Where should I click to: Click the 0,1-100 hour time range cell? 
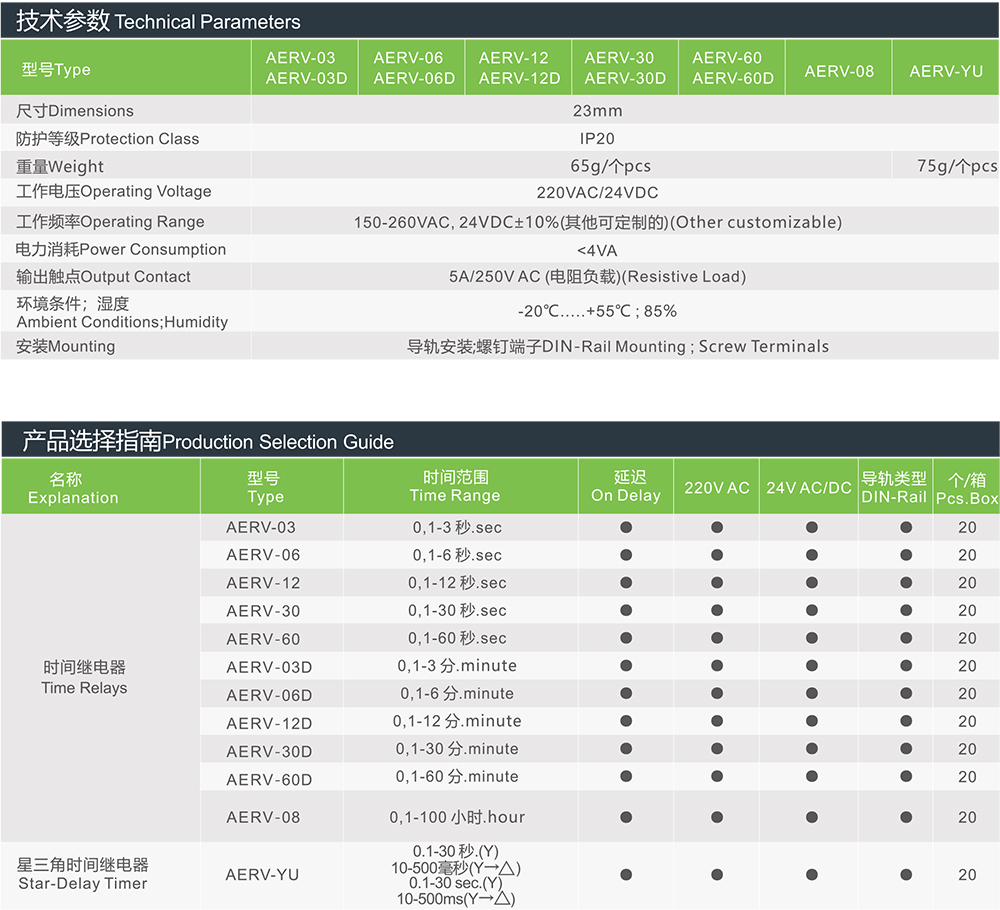tap(457, 817)
